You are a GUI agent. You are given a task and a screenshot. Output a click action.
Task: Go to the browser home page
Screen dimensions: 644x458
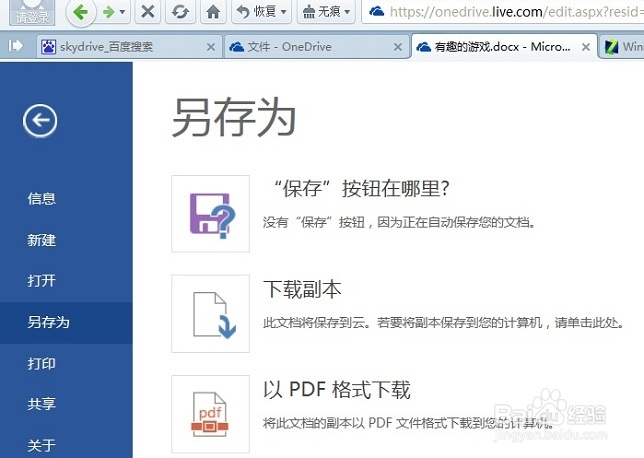213,12
